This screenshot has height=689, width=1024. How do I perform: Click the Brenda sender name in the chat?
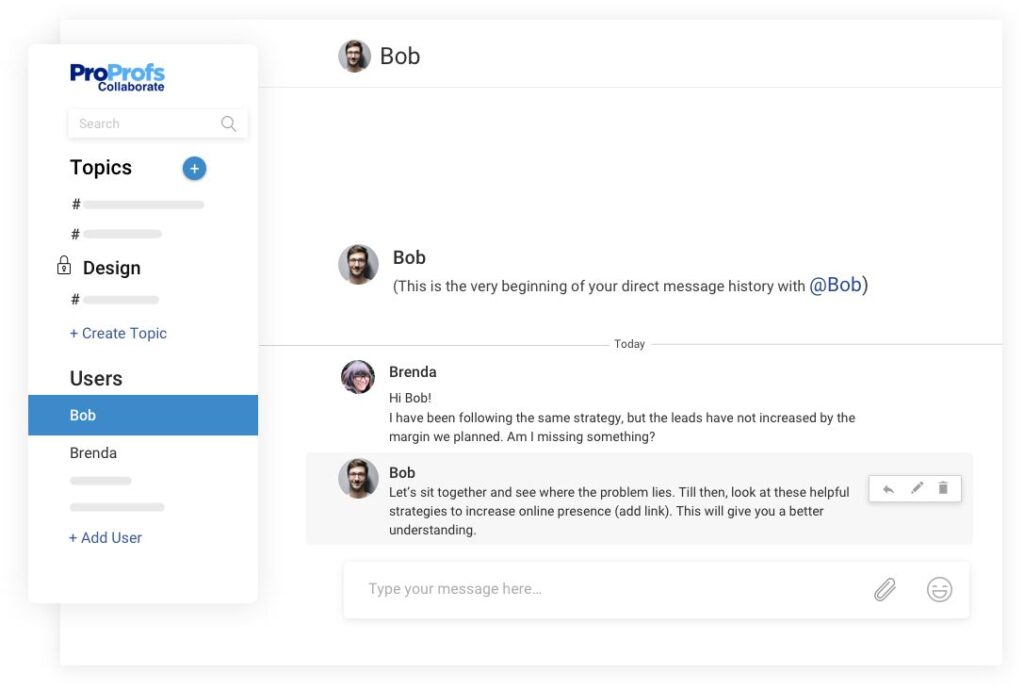click(x=413, y=372)
